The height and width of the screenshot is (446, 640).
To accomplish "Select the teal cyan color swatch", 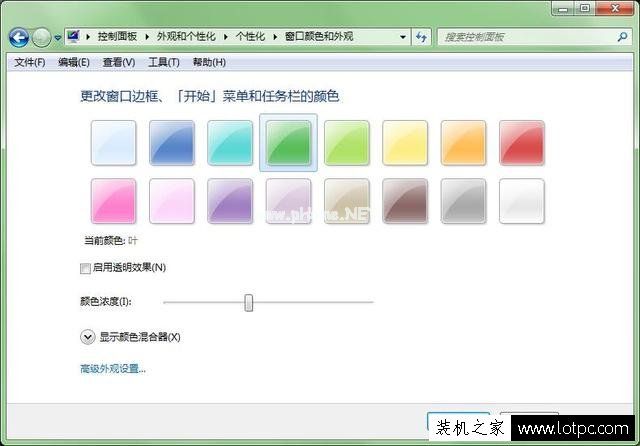I will coord(230,142).
